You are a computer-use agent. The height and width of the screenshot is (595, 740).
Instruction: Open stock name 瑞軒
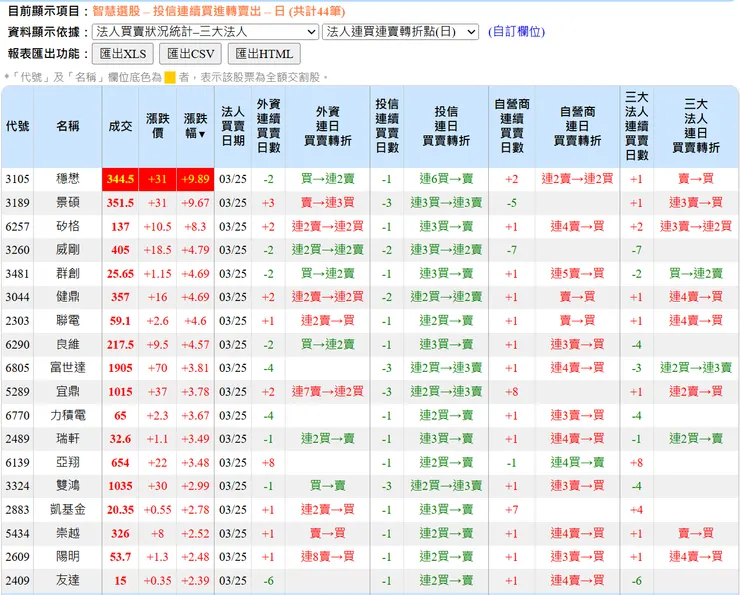click(x=67, y=439)
